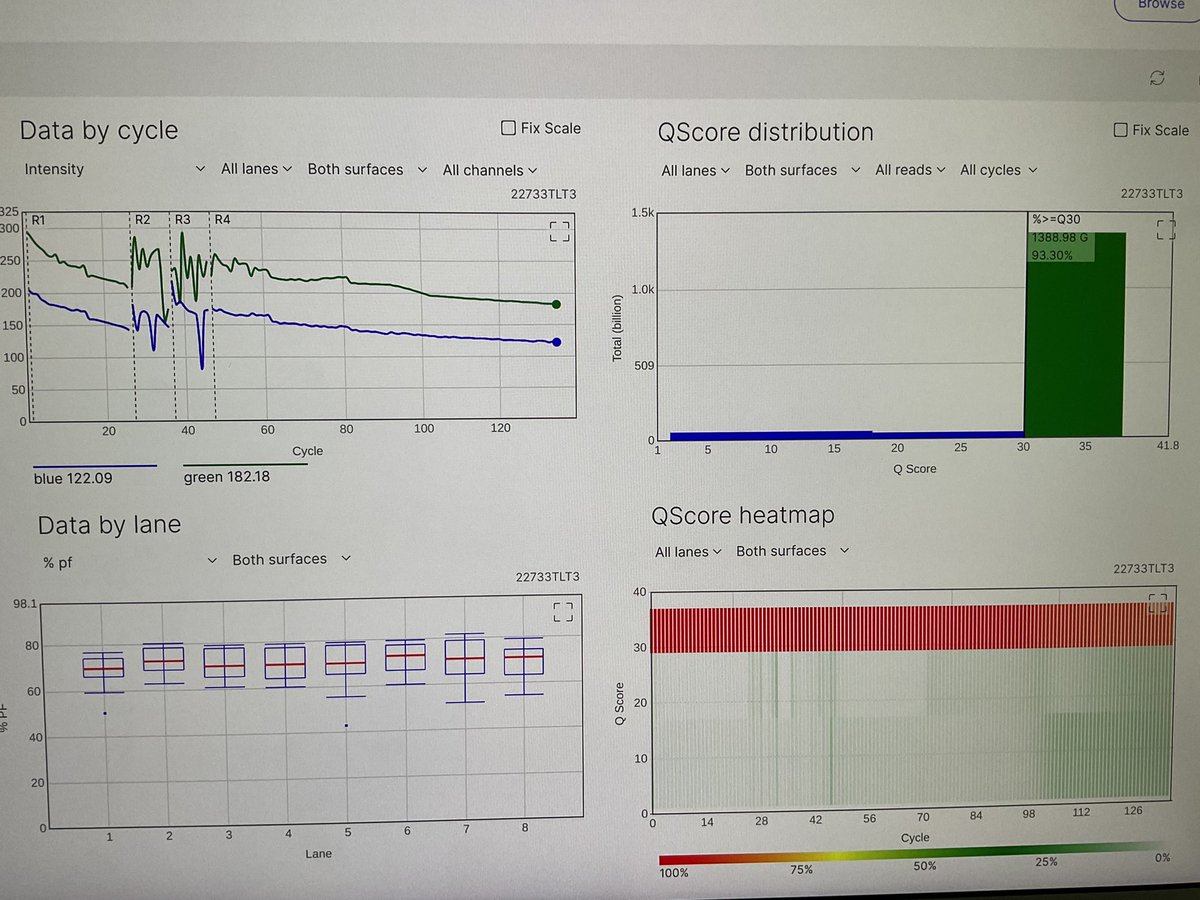Open the All channels dropdown

[490, 170]
